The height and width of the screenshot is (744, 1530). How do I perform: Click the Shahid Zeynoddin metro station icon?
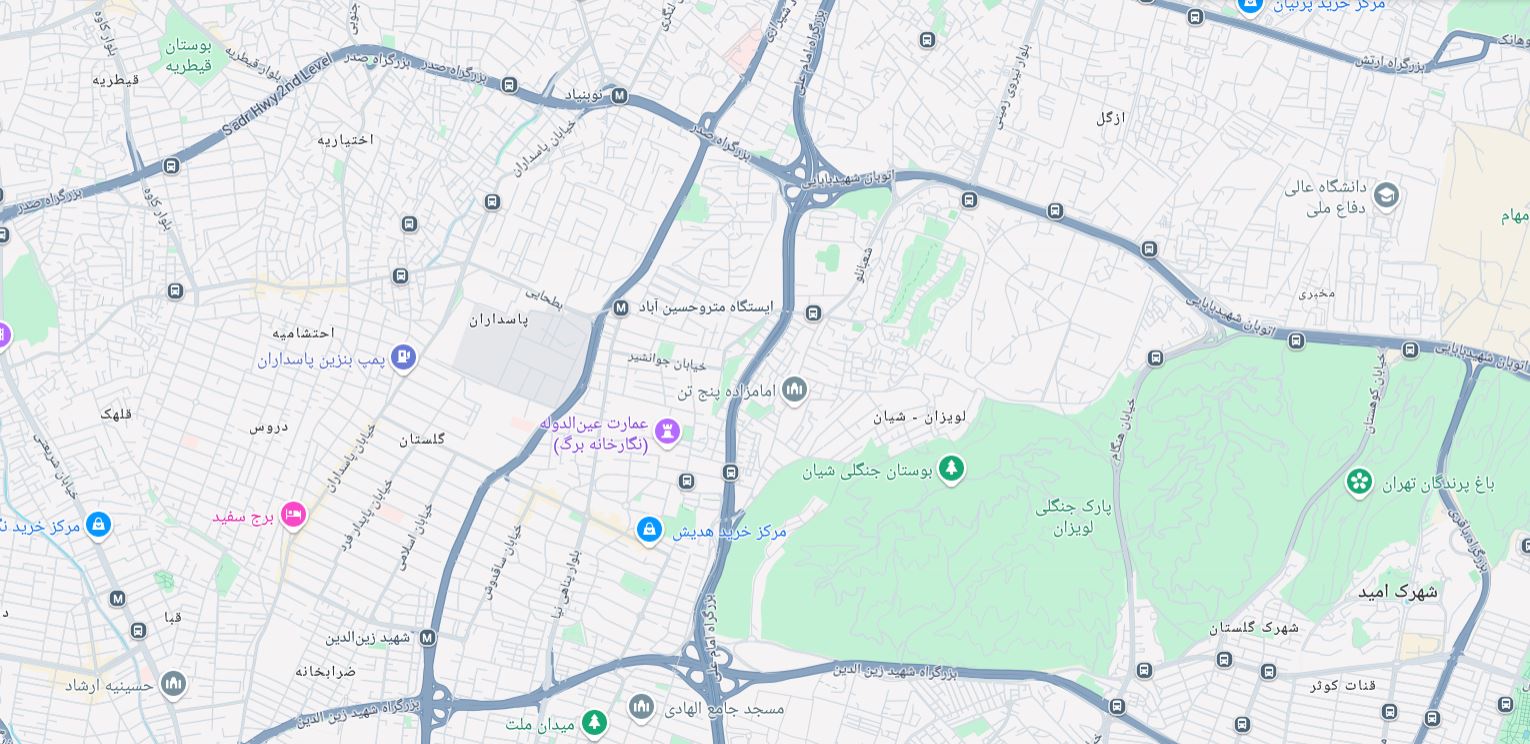428,638
